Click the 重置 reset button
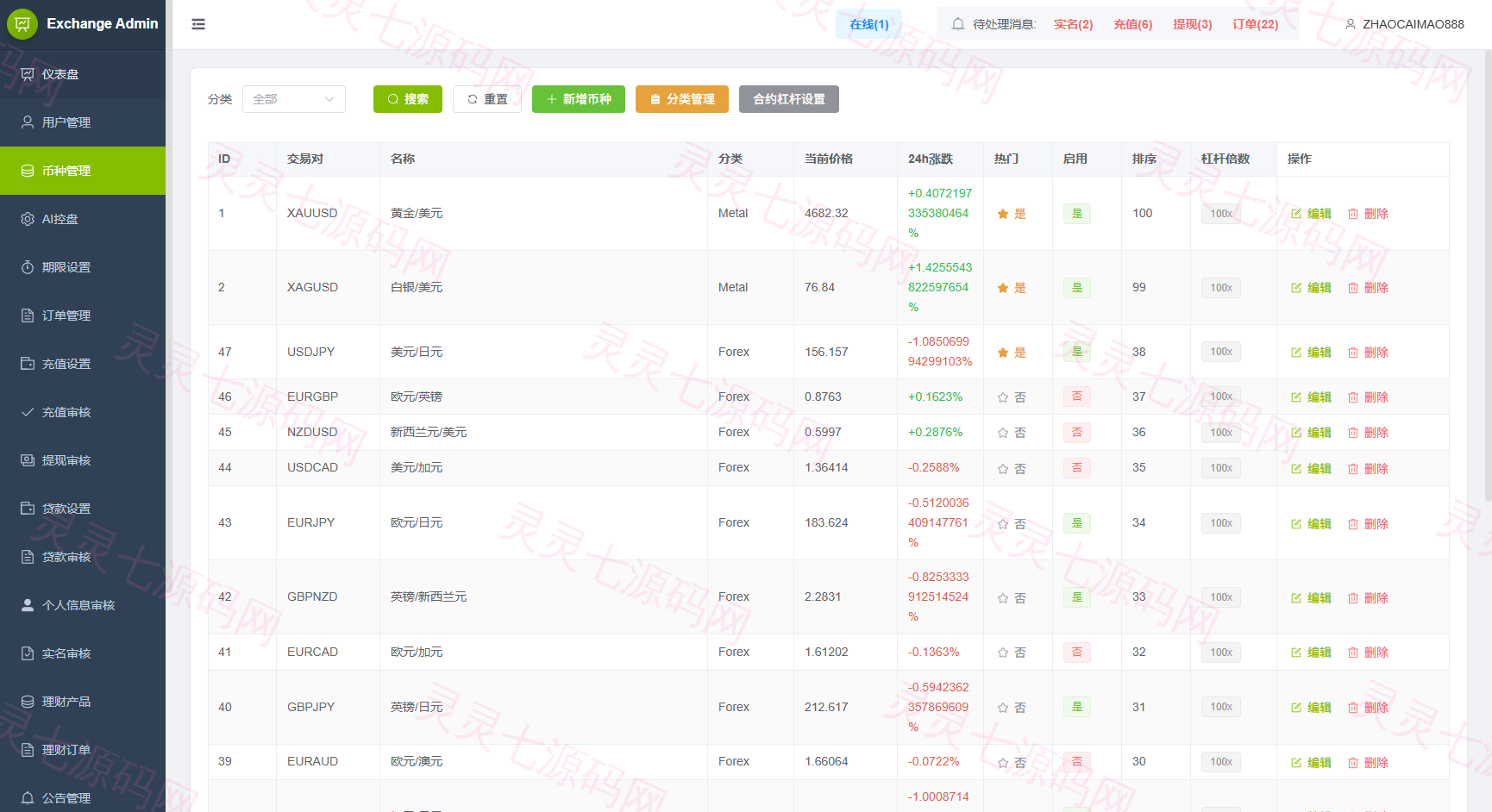Image resolution: width=1492 pixels, height=812 pixels. point(487,99)
